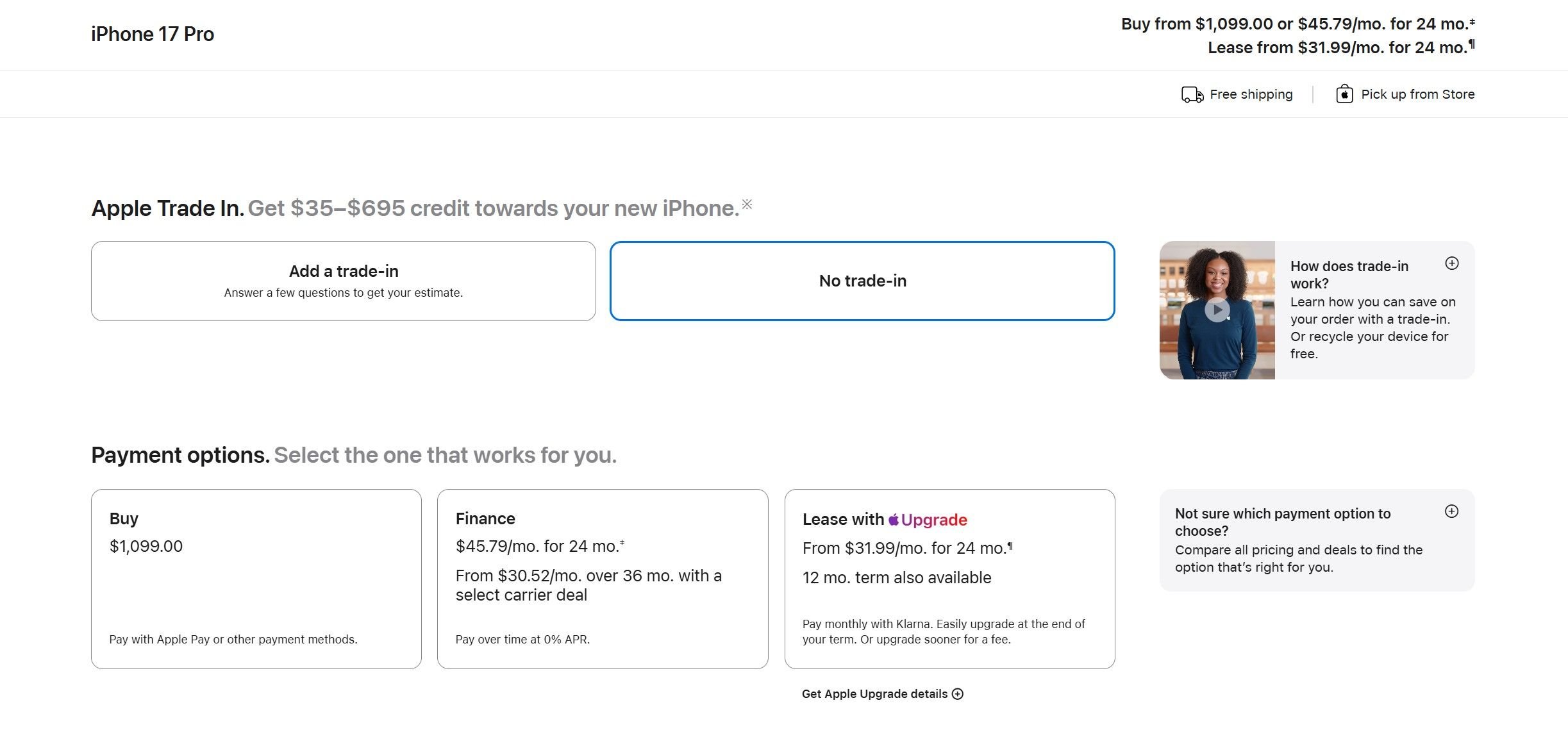Screen dimensions: 1568x755
Task: Click 'Learn how you can save' description text
Action: click(1372, 328)
